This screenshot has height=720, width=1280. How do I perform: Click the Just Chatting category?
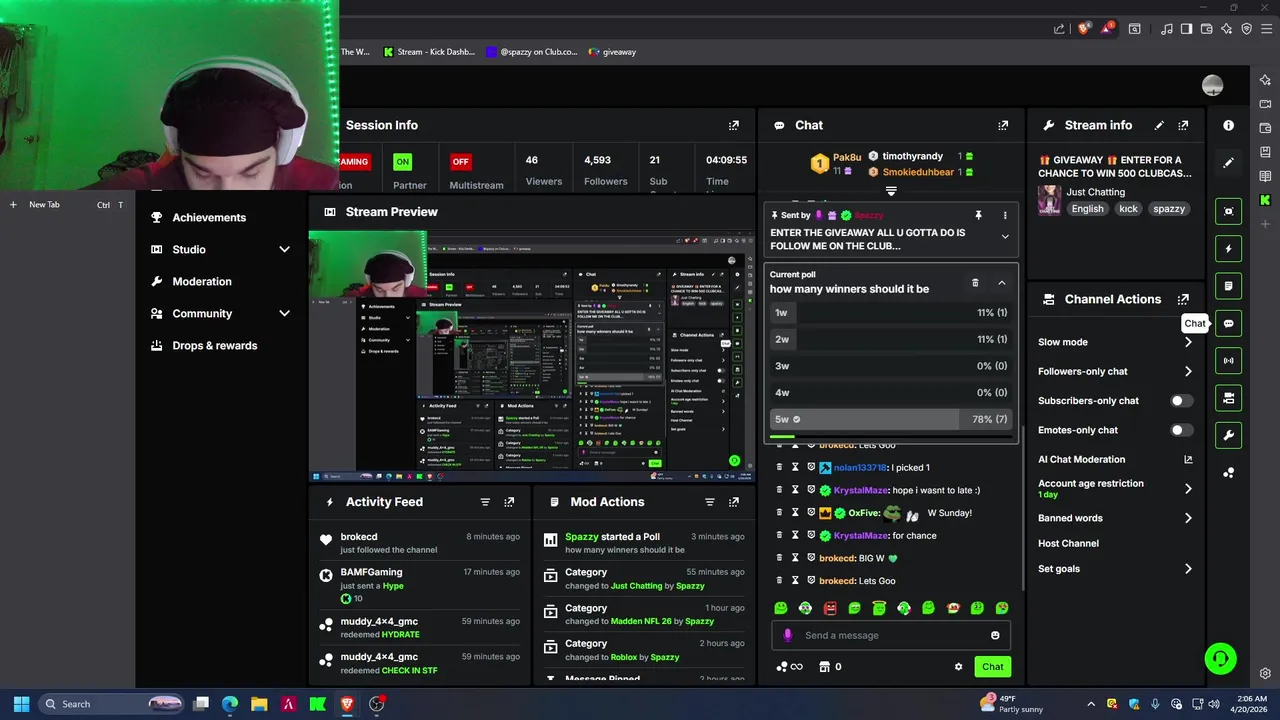1095,192
